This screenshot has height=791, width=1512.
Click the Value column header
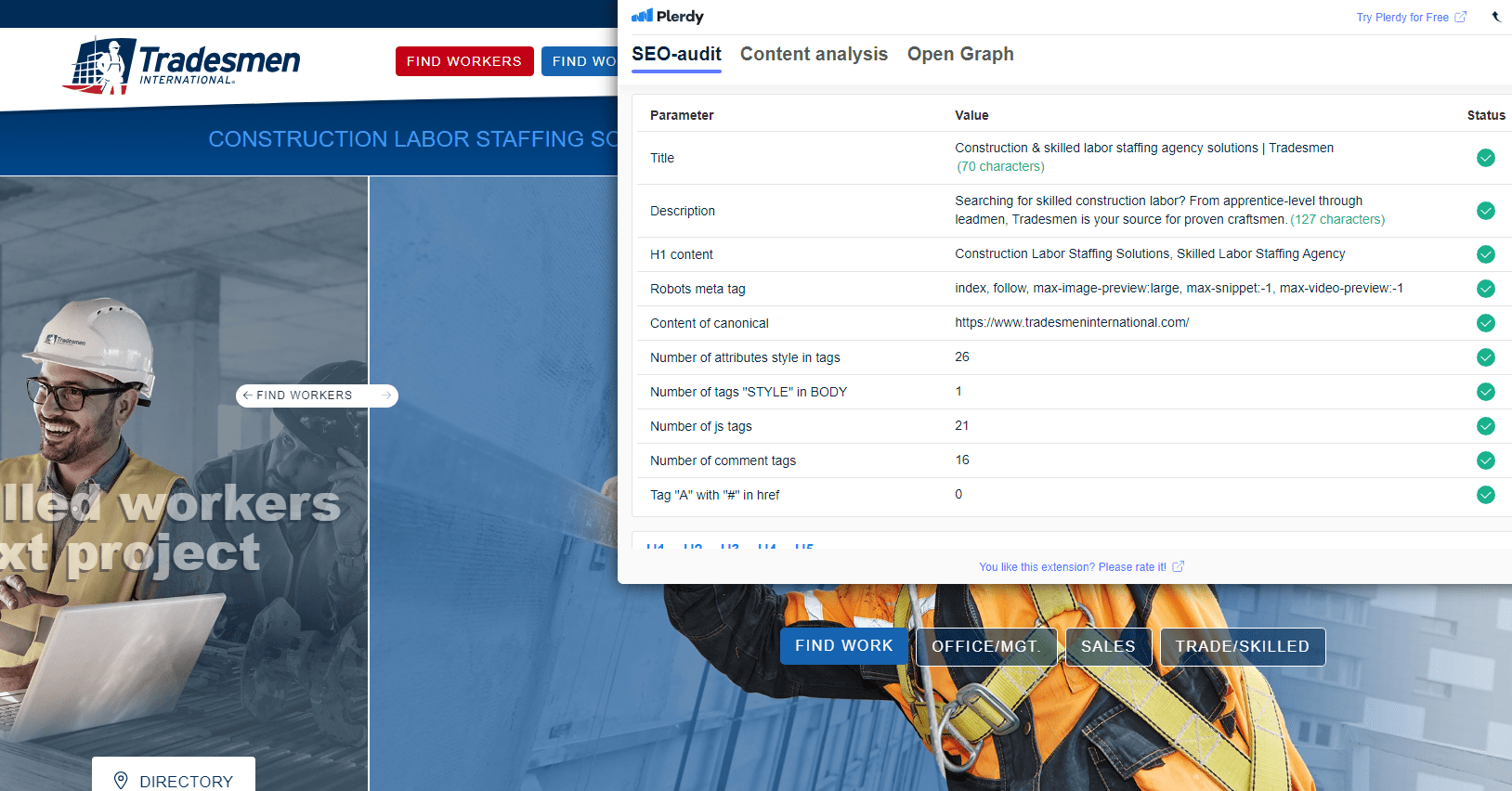coord(971,115)
